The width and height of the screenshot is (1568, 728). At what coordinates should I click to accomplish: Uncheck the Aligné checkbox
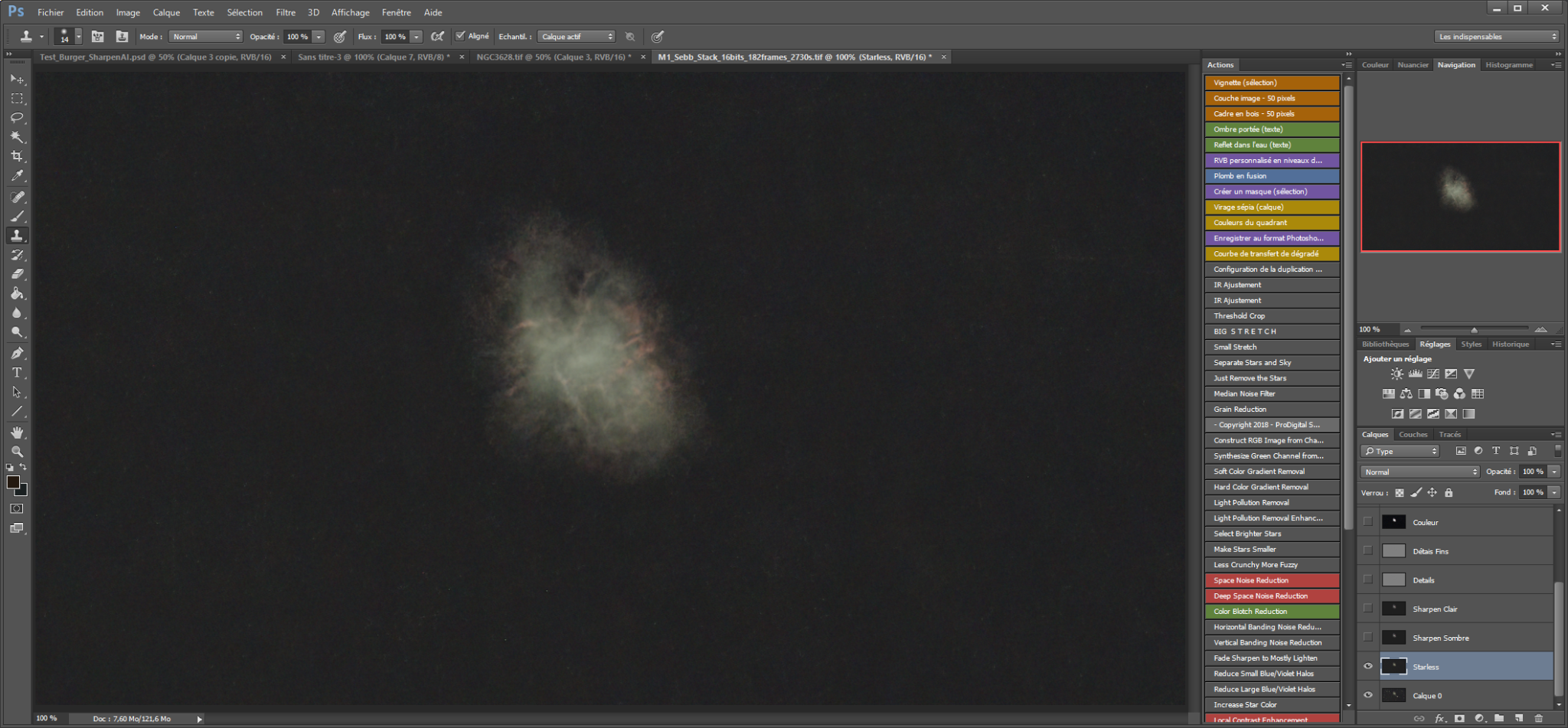point(460,36)
